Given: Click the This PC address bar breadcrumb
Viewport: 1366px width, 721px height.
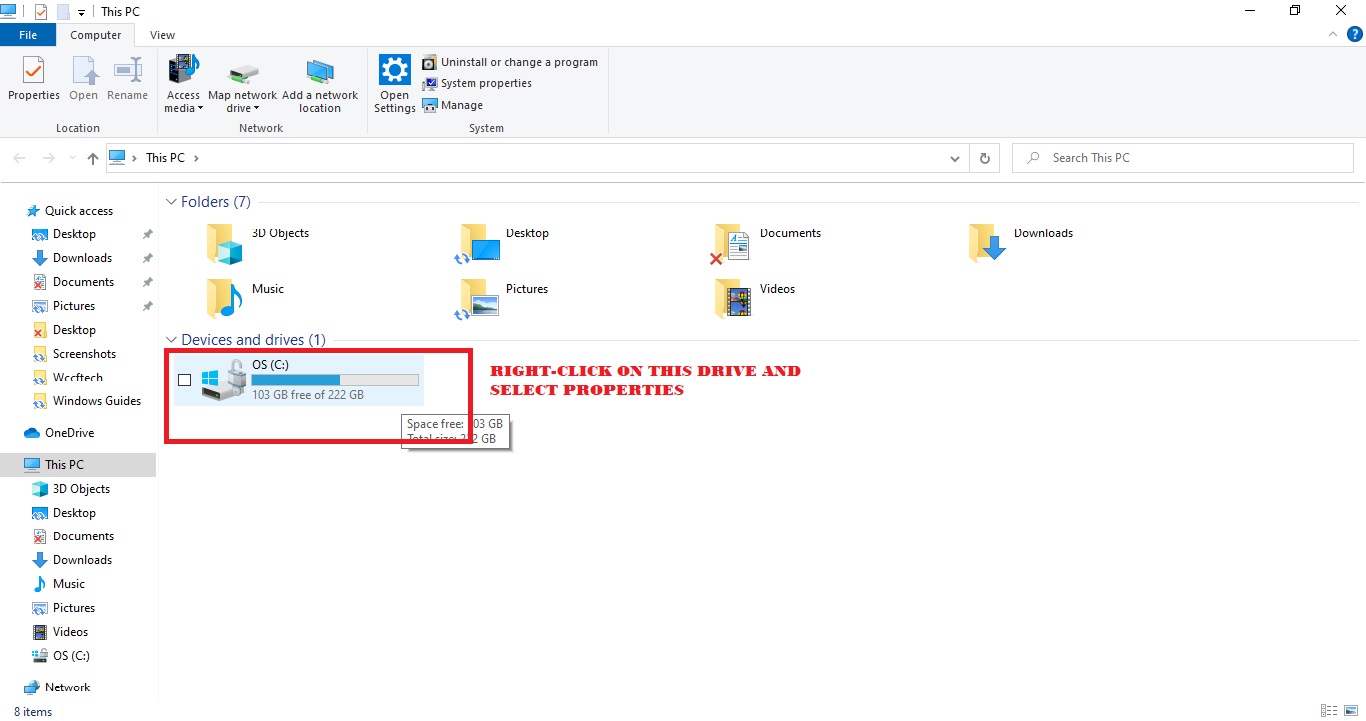Looking at the screenshot, I should tap(165, 158).
